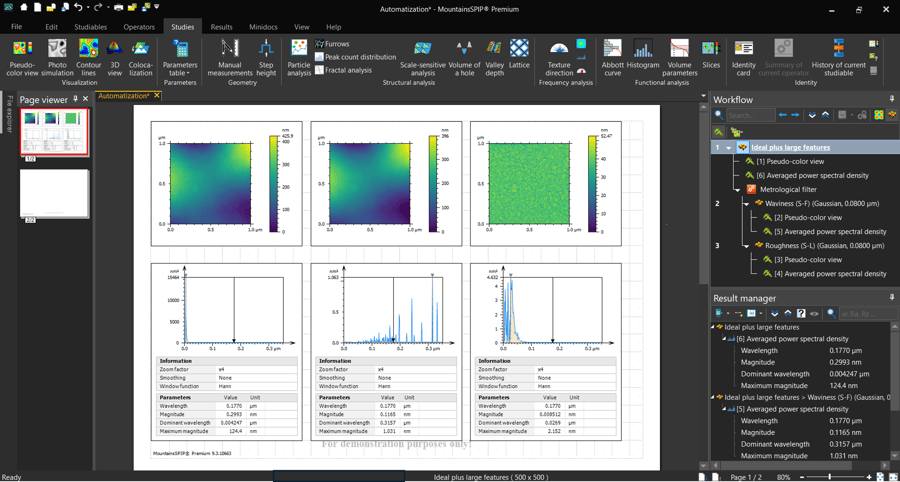Toggle Page viewer pin
Viewport: 900px width, 482px height.
click(76, 99)
